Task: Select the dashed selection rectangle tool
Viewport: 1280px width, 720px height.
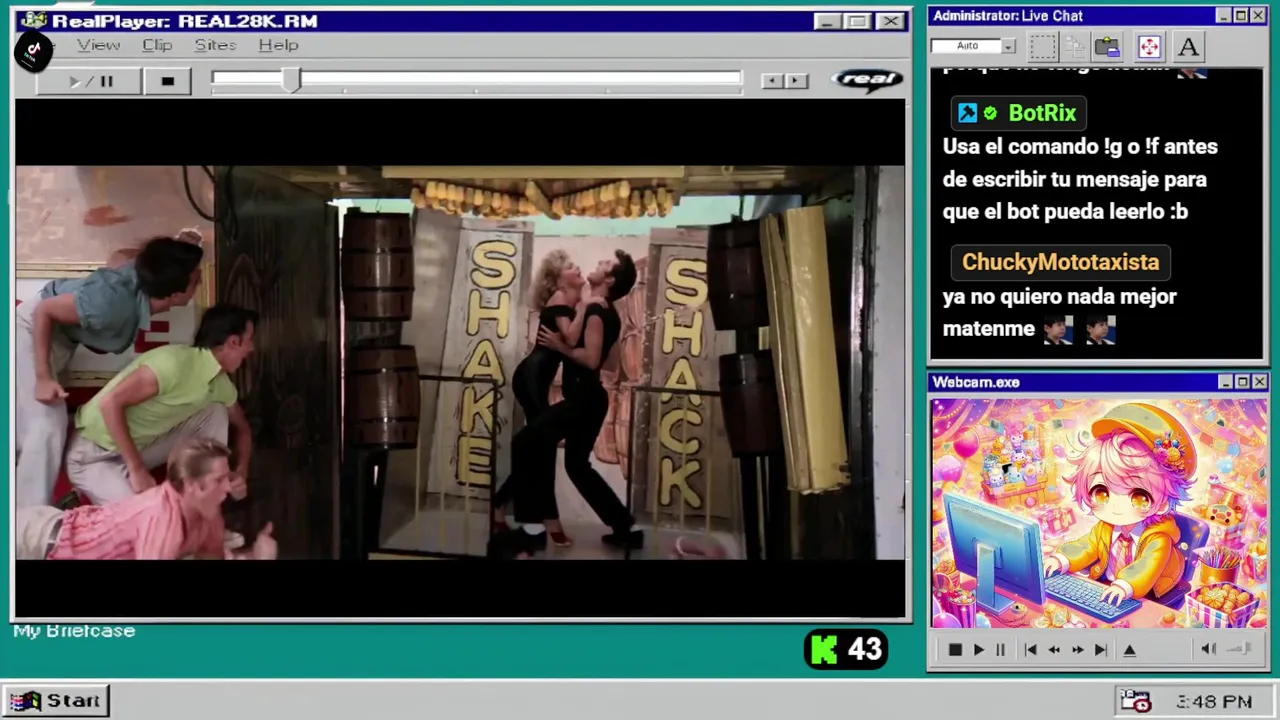Action: [x=1043, y=46]
